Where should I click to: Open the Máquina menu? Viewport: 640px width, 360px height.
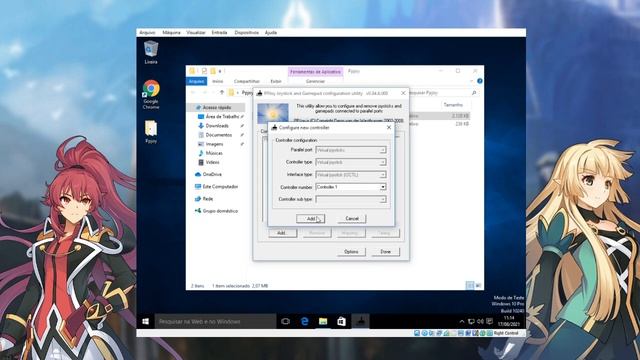point(171,33)
